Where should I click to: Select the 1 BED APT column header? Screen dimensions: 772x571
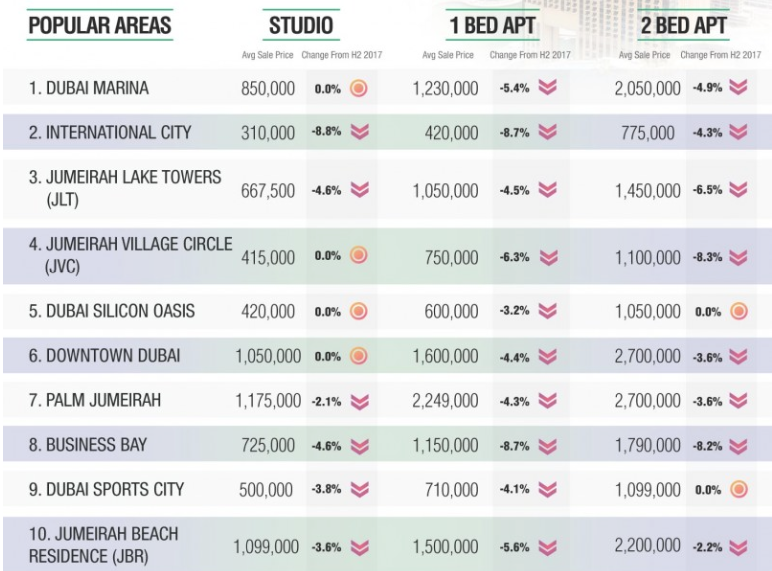(495, 25)
